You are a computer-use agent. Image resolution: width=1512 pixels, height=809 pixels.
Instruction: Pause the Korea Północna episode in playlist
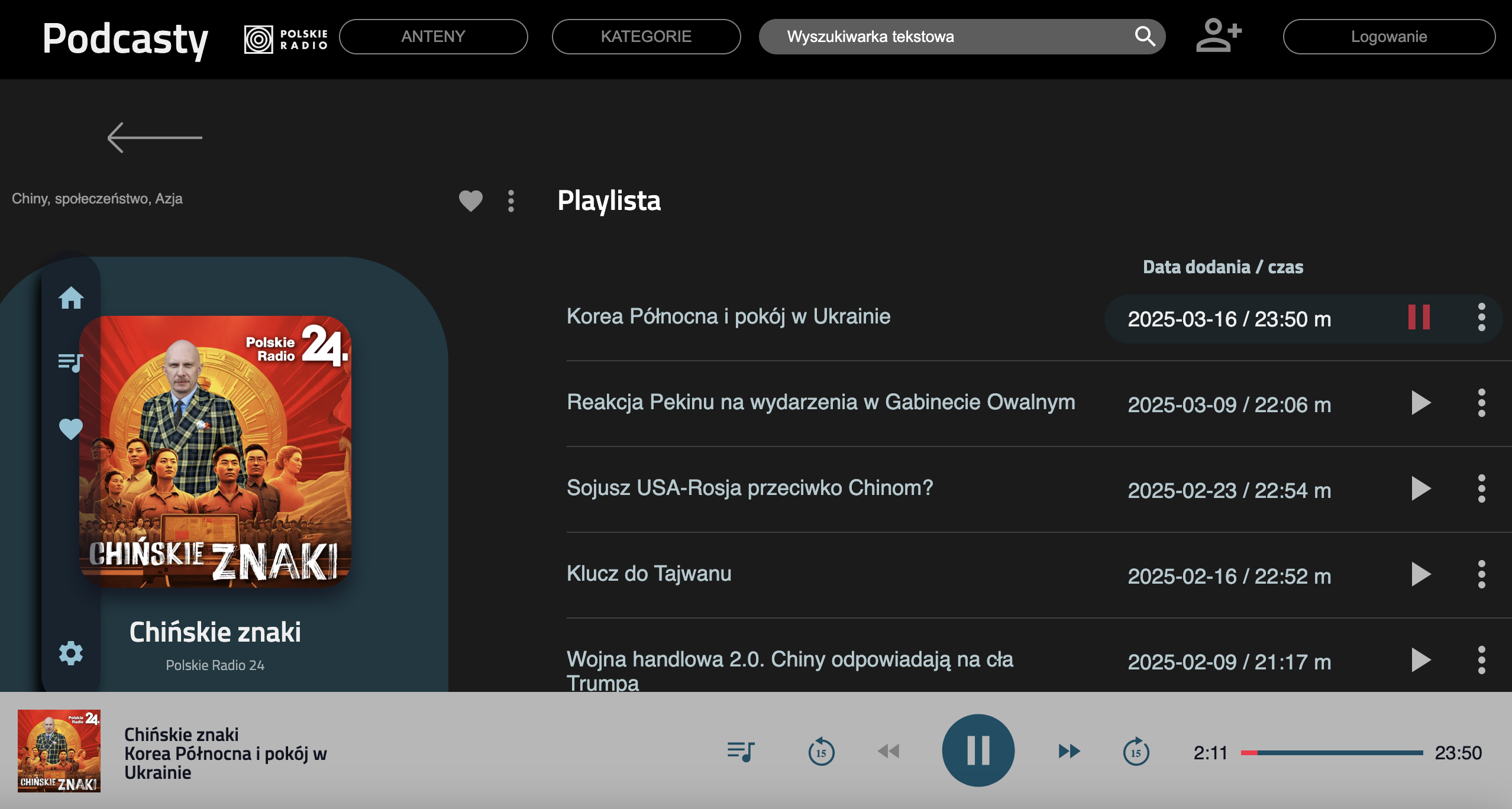1419,318
